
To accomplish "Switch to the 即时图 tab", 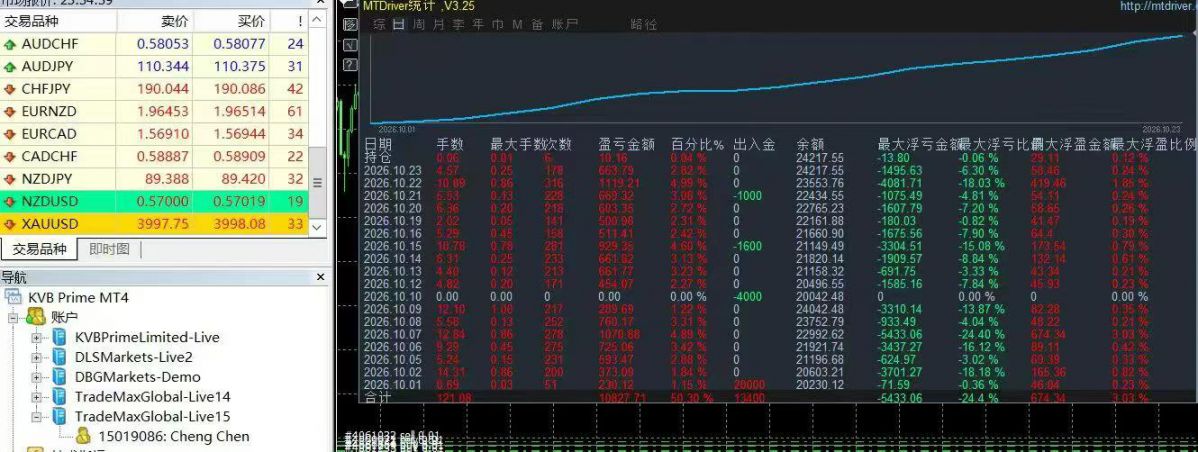I will point(109,249).
